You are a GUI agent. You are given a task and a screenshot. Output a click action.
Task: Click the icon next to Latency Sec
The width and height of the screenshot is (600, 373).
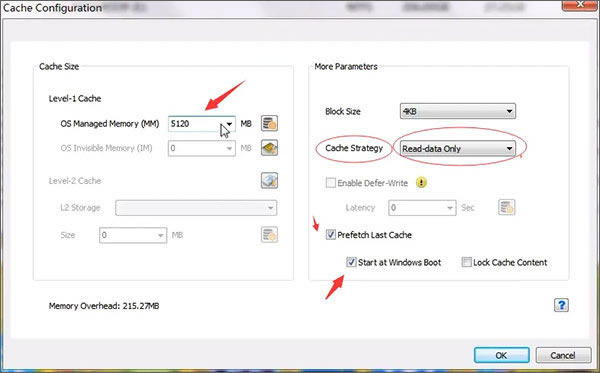(x=507, y=207)
